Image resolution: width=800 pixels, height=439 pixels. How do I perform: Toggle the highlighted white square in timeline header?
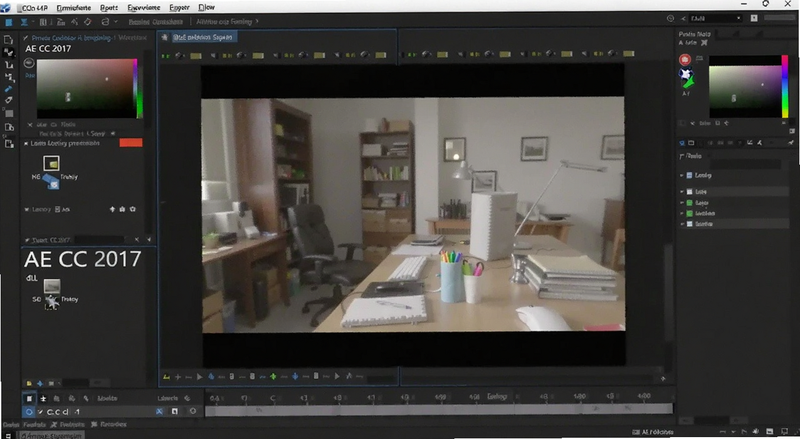[x=29, y=398]
